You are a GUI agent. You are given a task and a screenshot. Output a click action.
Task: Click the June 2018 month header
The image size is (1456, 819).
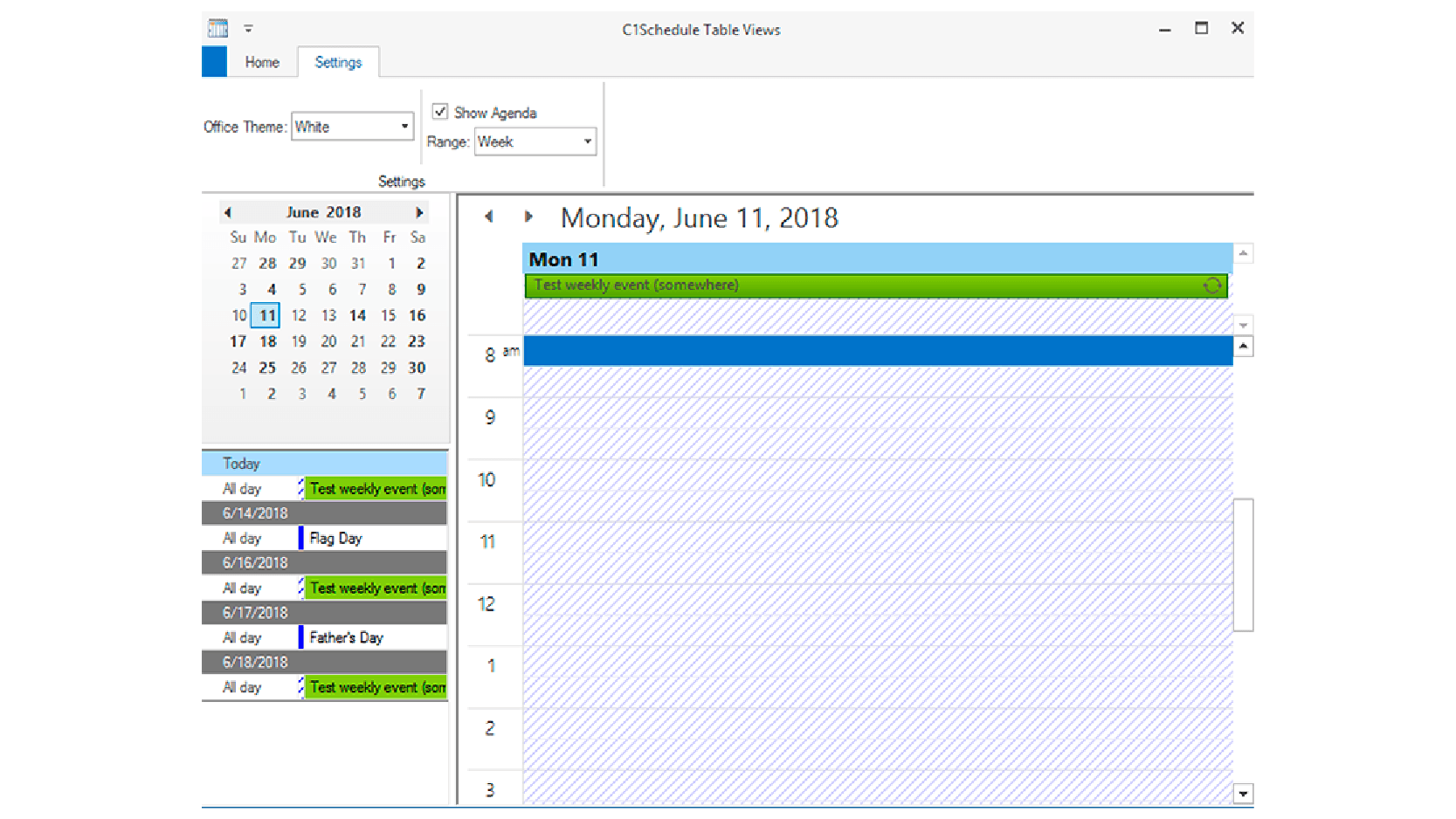pos(323,212)
